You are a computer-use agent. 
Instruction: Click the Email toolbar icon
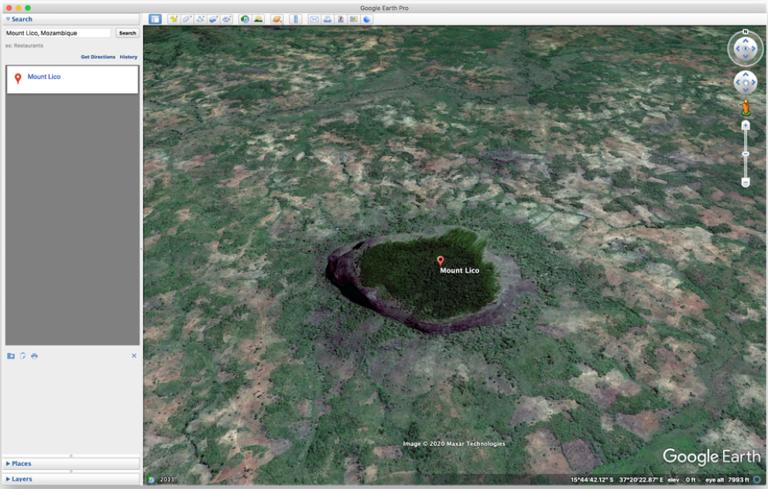pos(314,19)
